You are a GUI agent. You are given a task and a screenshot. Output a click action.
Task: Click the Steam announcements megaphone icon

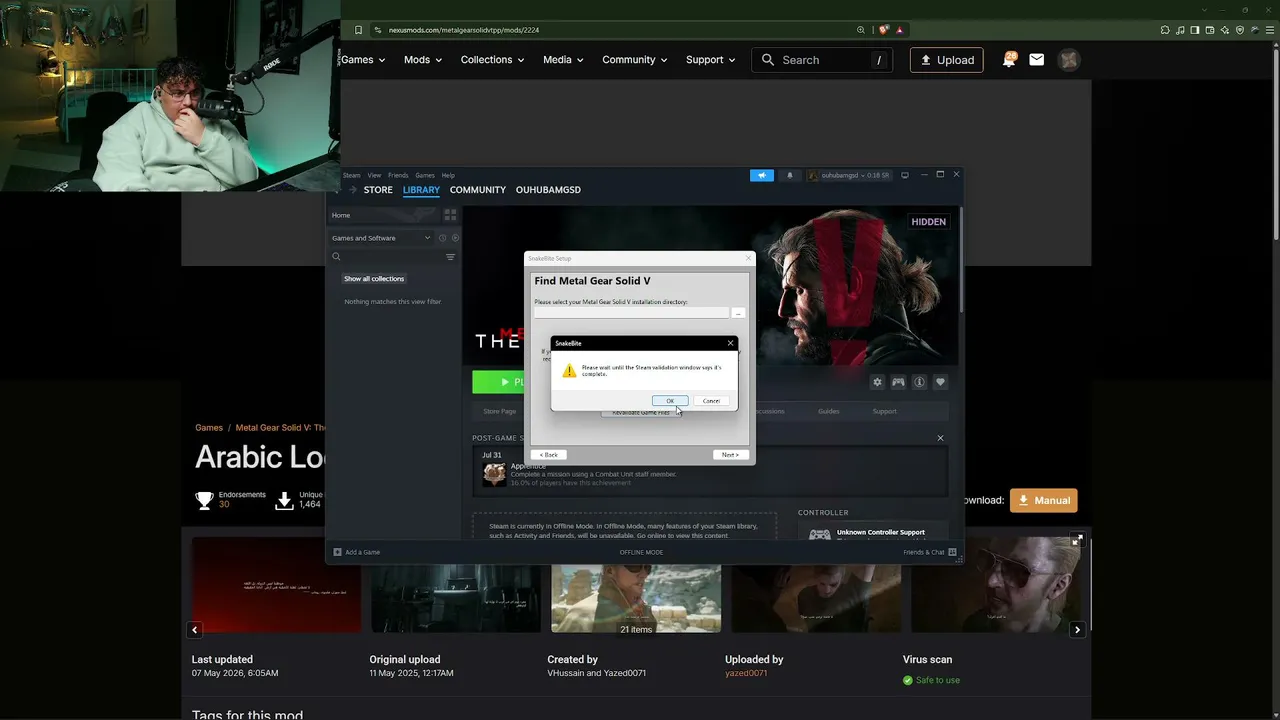click(762, 175)
